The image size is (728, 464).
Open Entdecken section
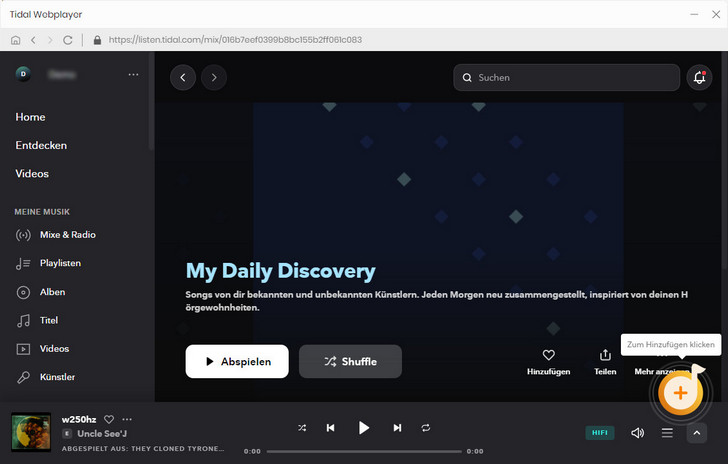[41, 145]
